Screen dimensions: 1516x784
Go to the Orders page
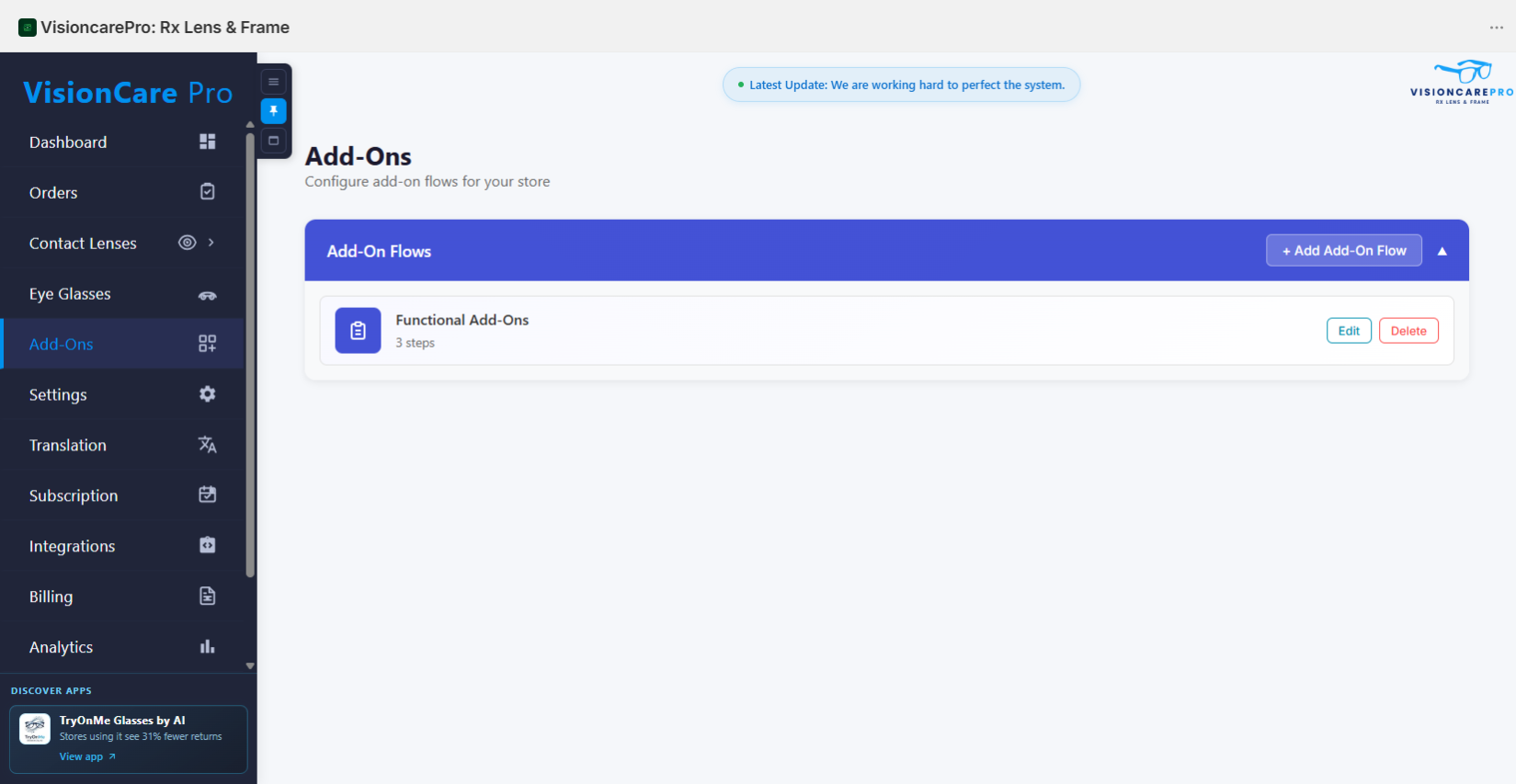coord(123,193)
